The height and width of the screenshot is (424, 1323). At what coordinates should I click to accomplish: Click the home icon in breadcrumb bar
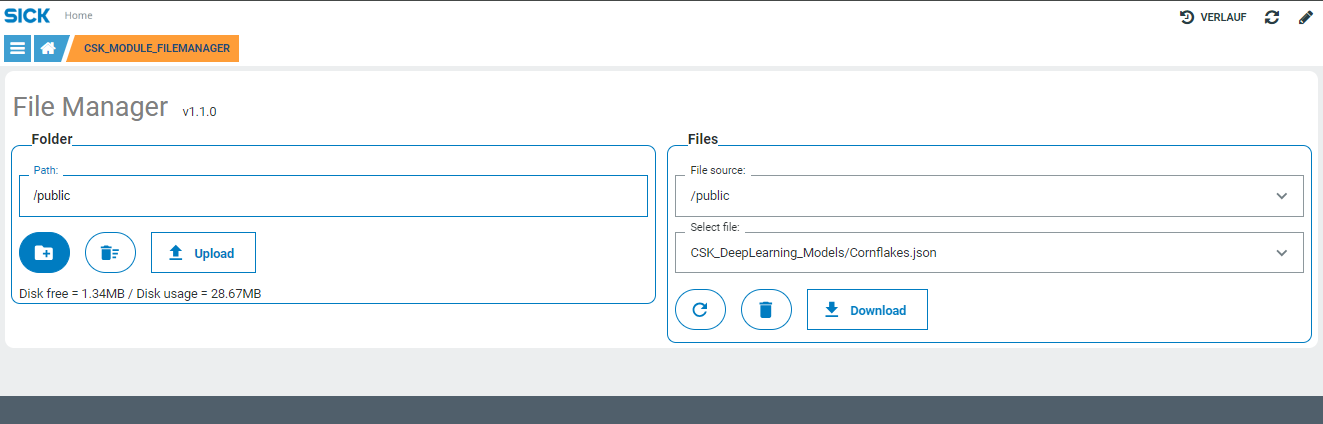[48, 48]
